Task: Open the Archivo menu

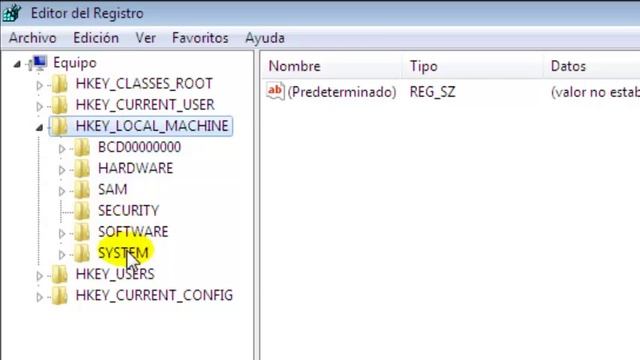Action: [33, 38]
